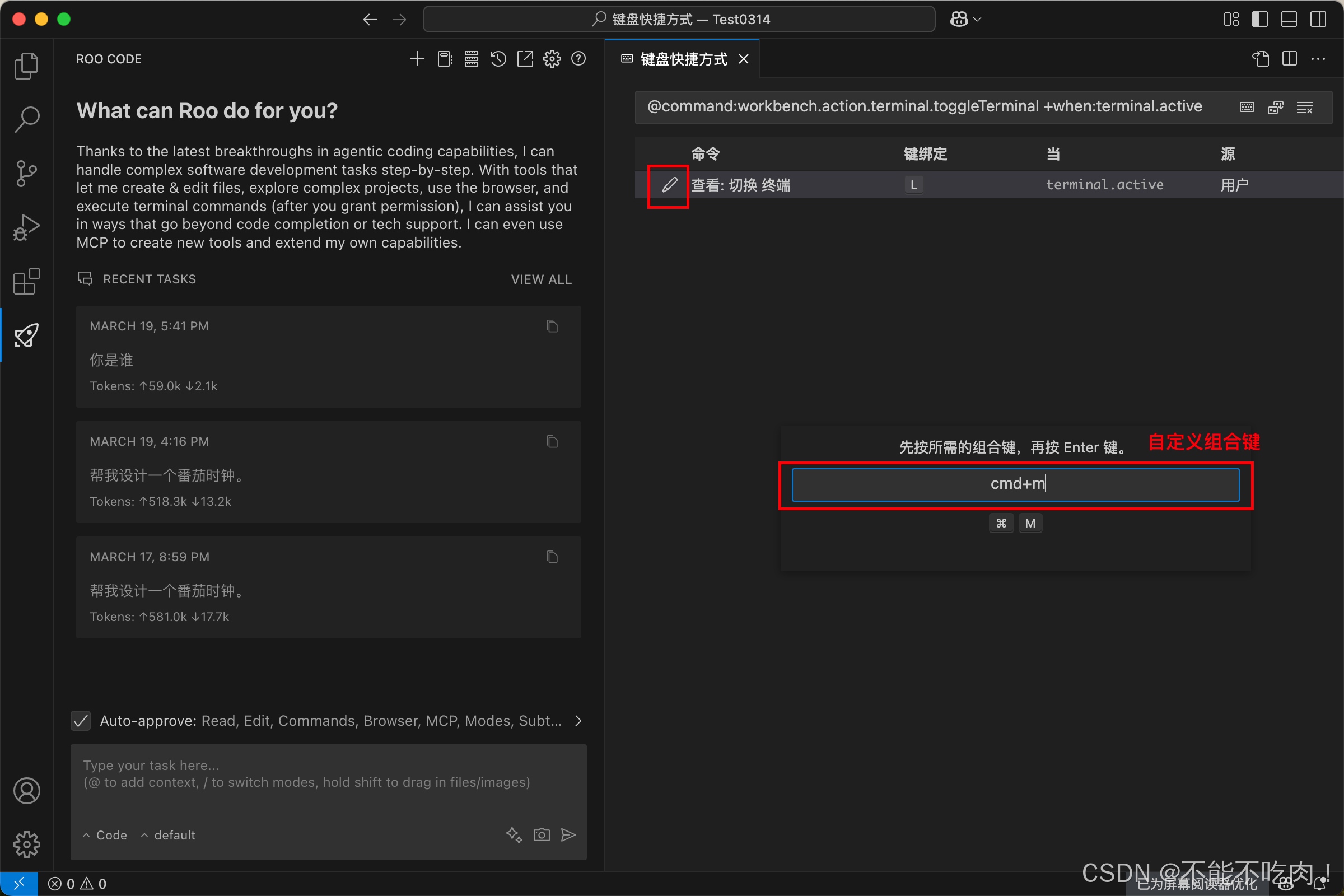
Task: Click VIEW ALL recent tasks
Action: click(540, 279)
